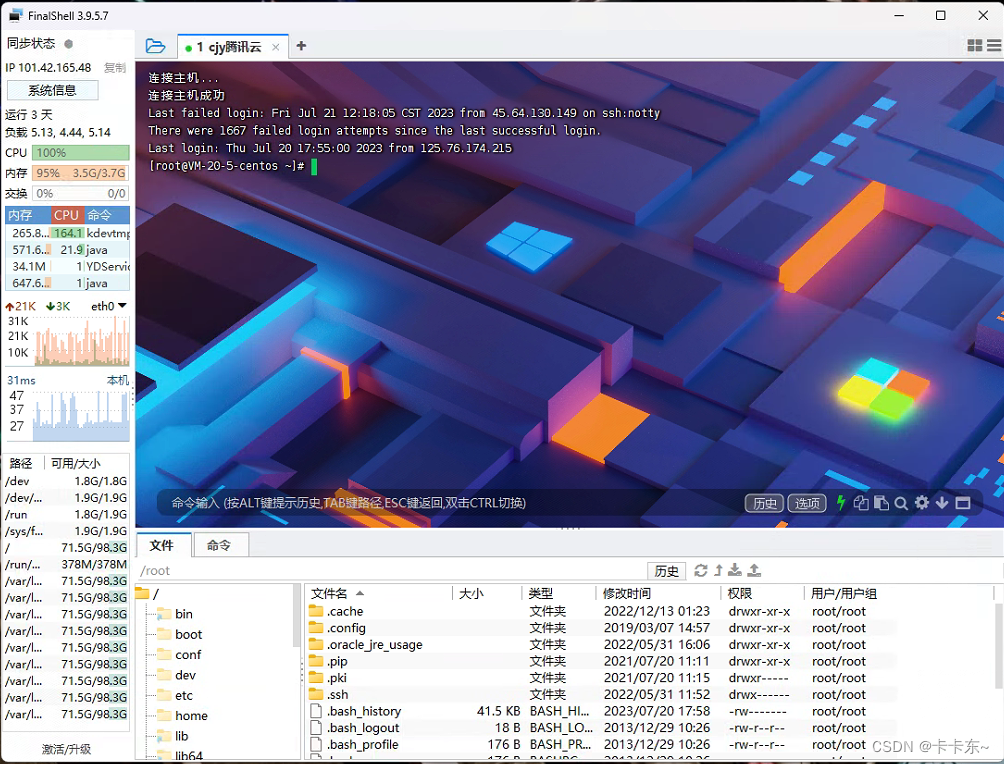Click the green lightning quick command icon
The height and width of the screenshot is (764, 1004).
(841, 503)
